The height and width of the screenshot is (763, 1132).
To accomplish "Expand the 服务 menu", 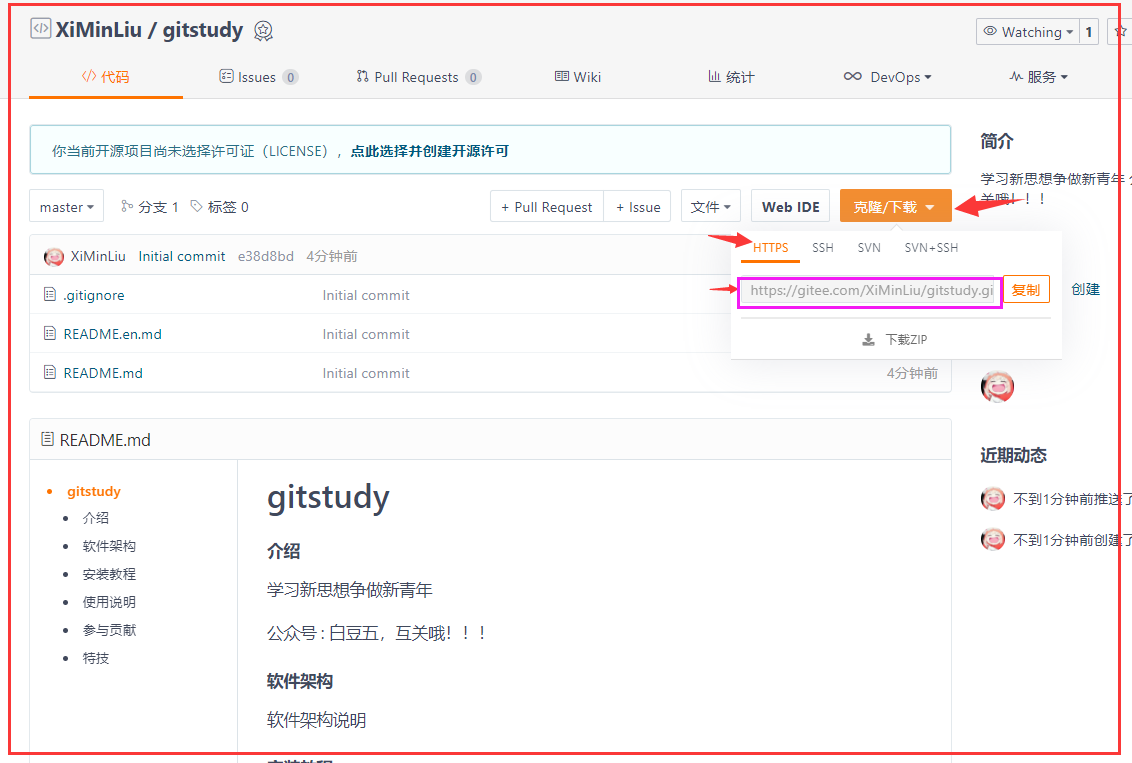I will point(1038,77).
